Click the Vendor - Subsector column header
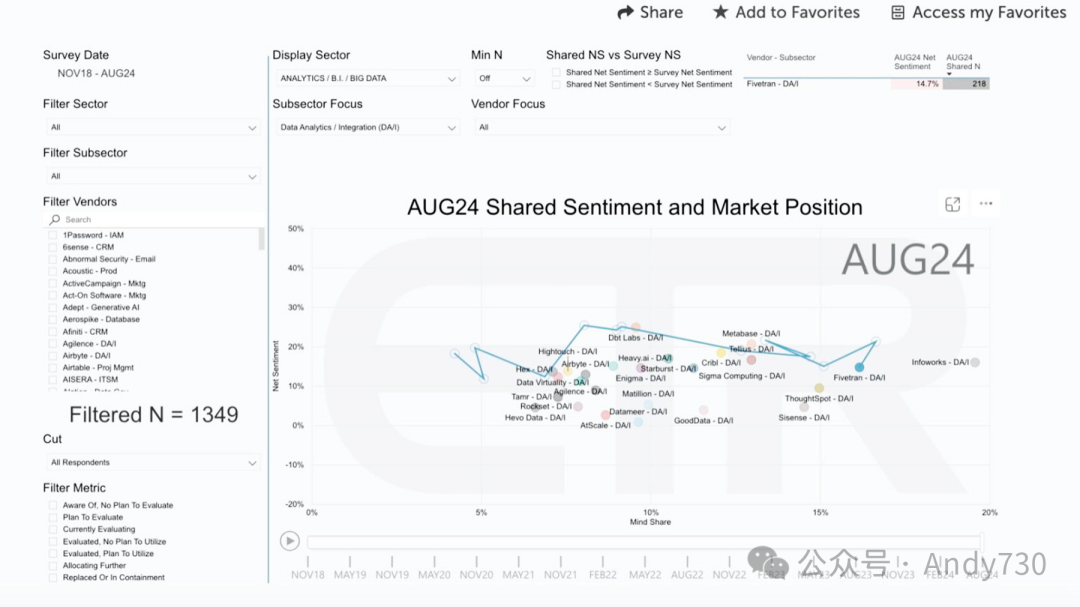Image resolution: width=1080 pixels, height=607 pixels. click(781, 58)
